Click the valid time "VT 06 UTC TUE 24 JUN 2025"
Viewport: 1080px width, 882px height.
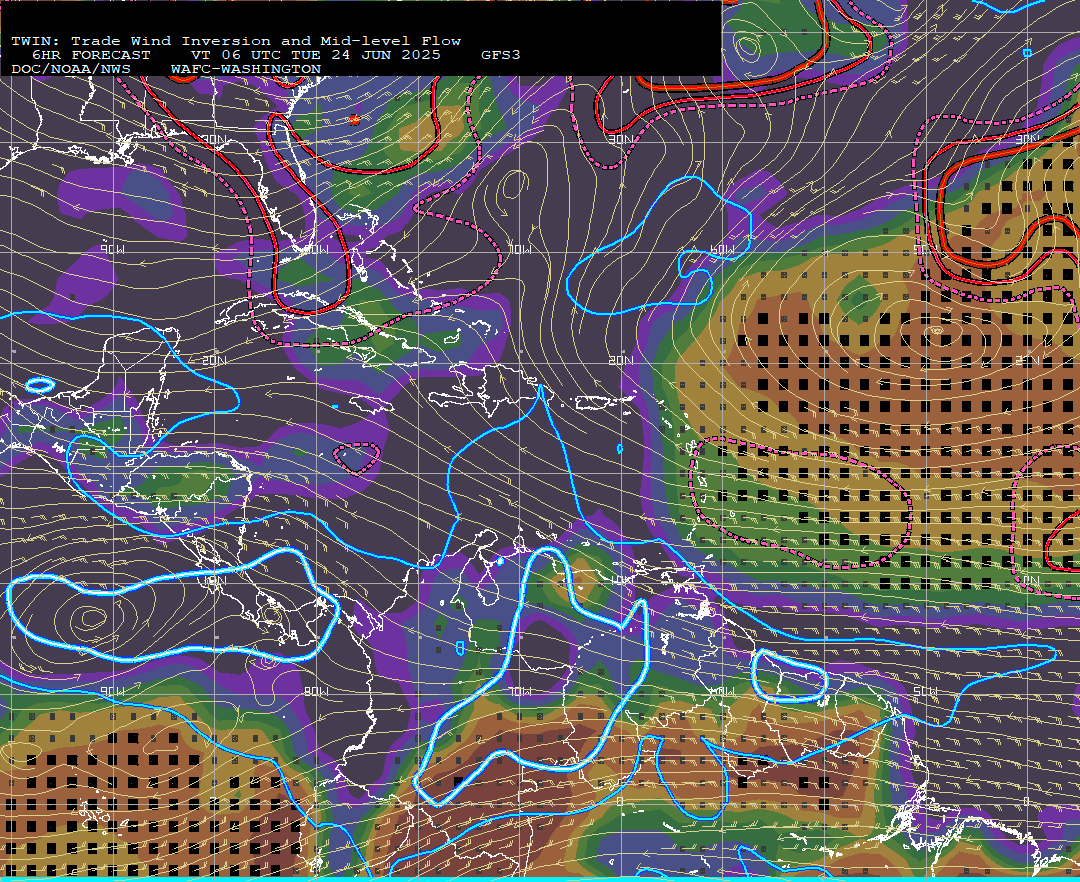click(315, 55)
